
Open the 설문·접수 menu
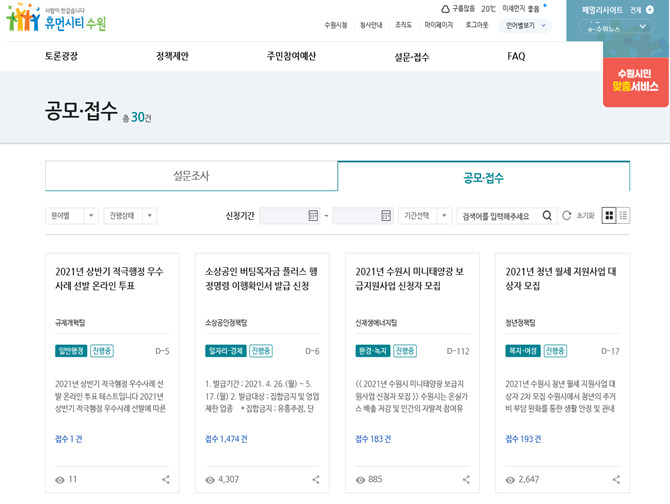pos(412,57)
